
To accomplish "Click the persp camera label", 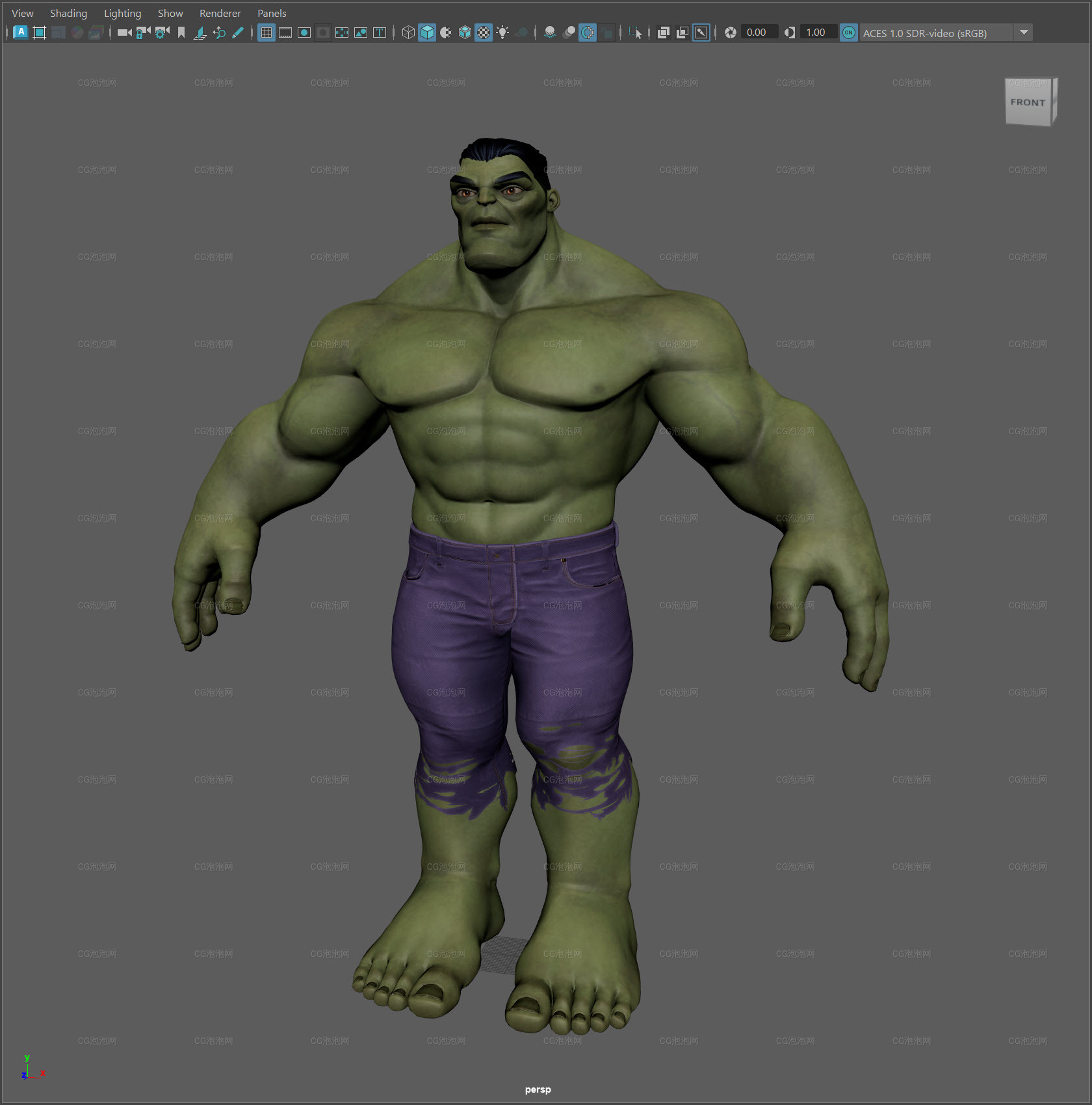I will click(538, 1089).
